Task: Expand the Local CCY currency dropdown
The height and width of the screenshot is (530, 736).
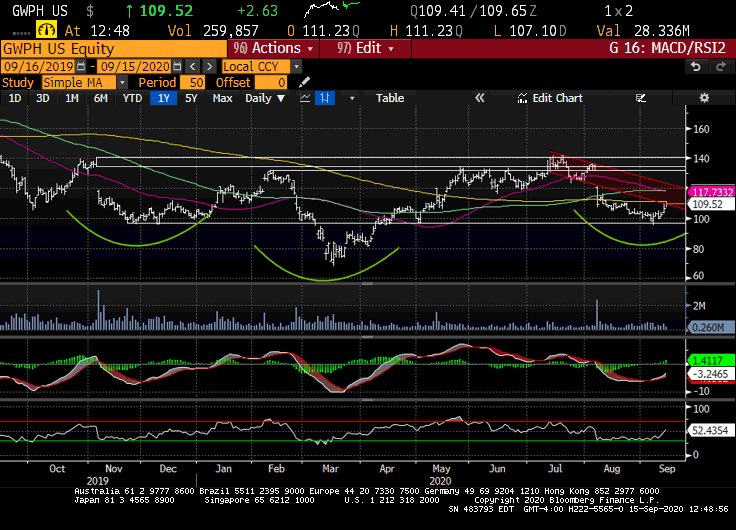Action: tap(296, 67)
